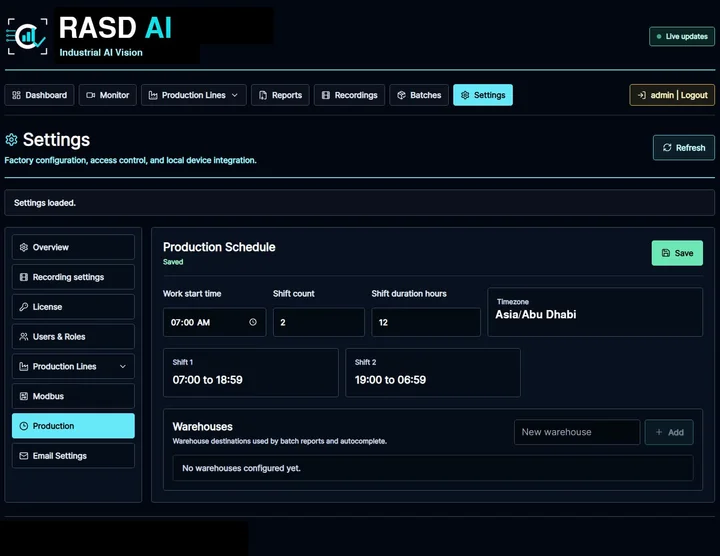Click 'No warehouses configured yet.' text
Viewport: 720px width, 556px height.
pos(241,468)
